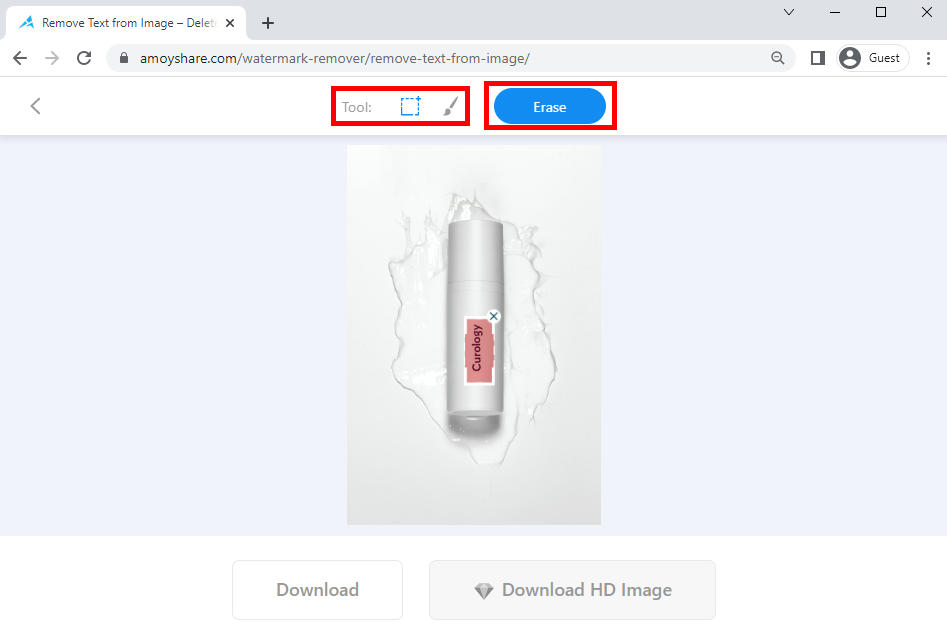947x639 pixels.
Task: Navigate back in the browser
Action: [20, 58]
